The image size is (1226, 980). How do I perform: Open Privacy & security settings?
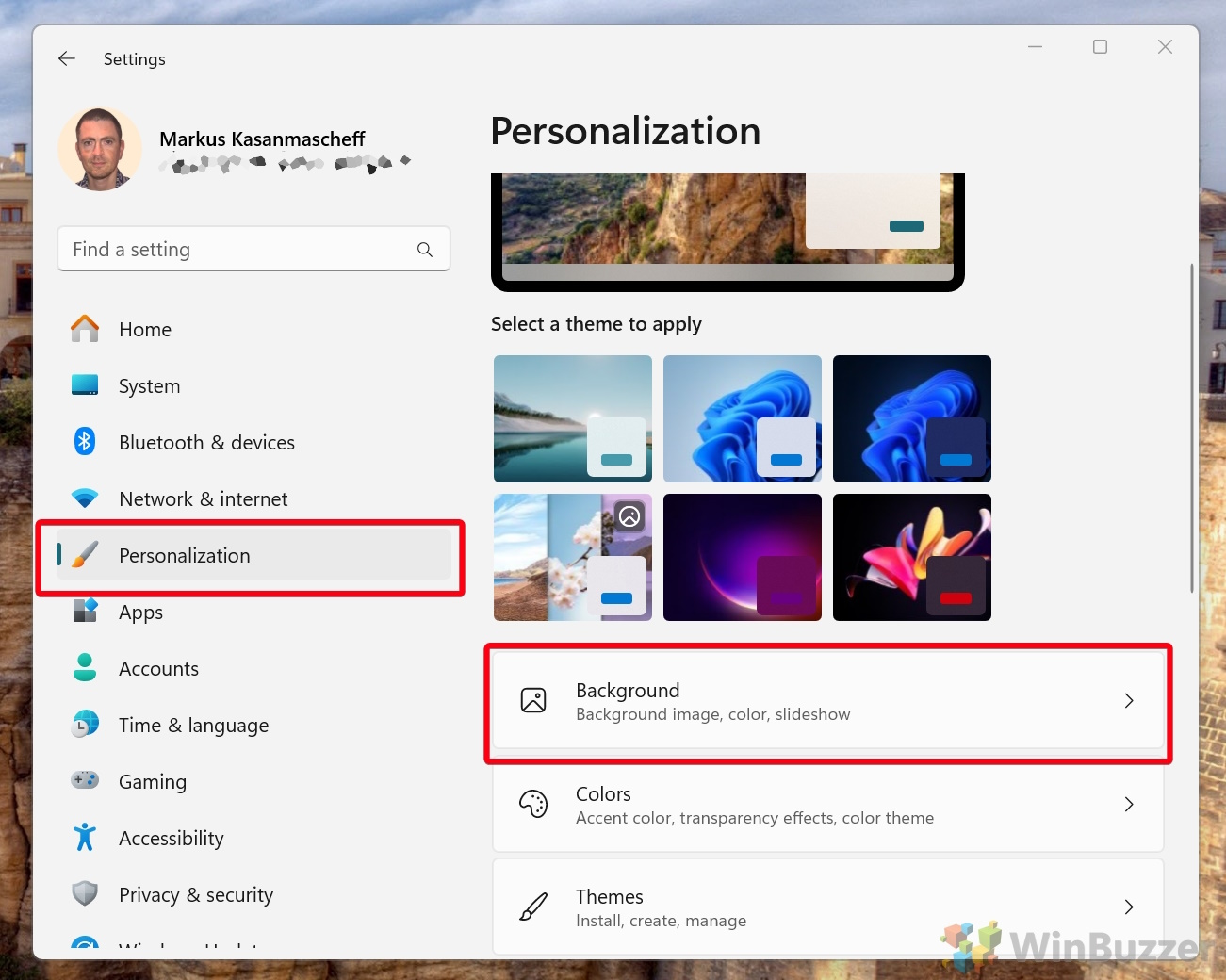click(x=253, y=894)
